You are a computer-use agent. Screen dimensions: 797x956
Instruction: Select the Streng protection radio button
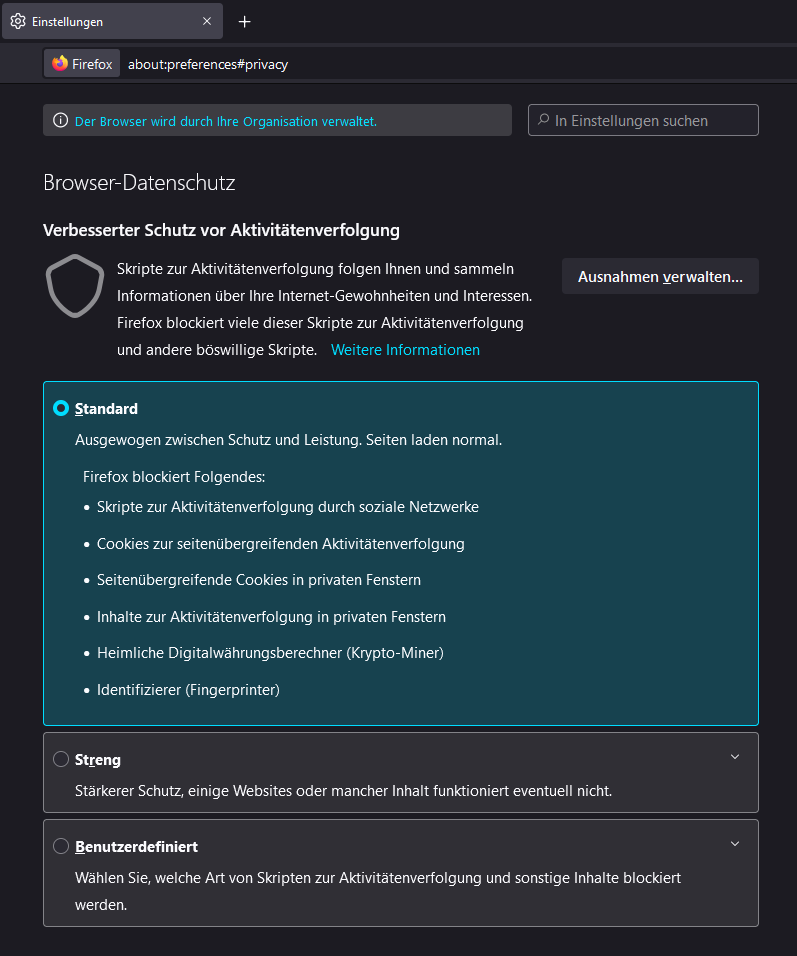tap(60, 759)
